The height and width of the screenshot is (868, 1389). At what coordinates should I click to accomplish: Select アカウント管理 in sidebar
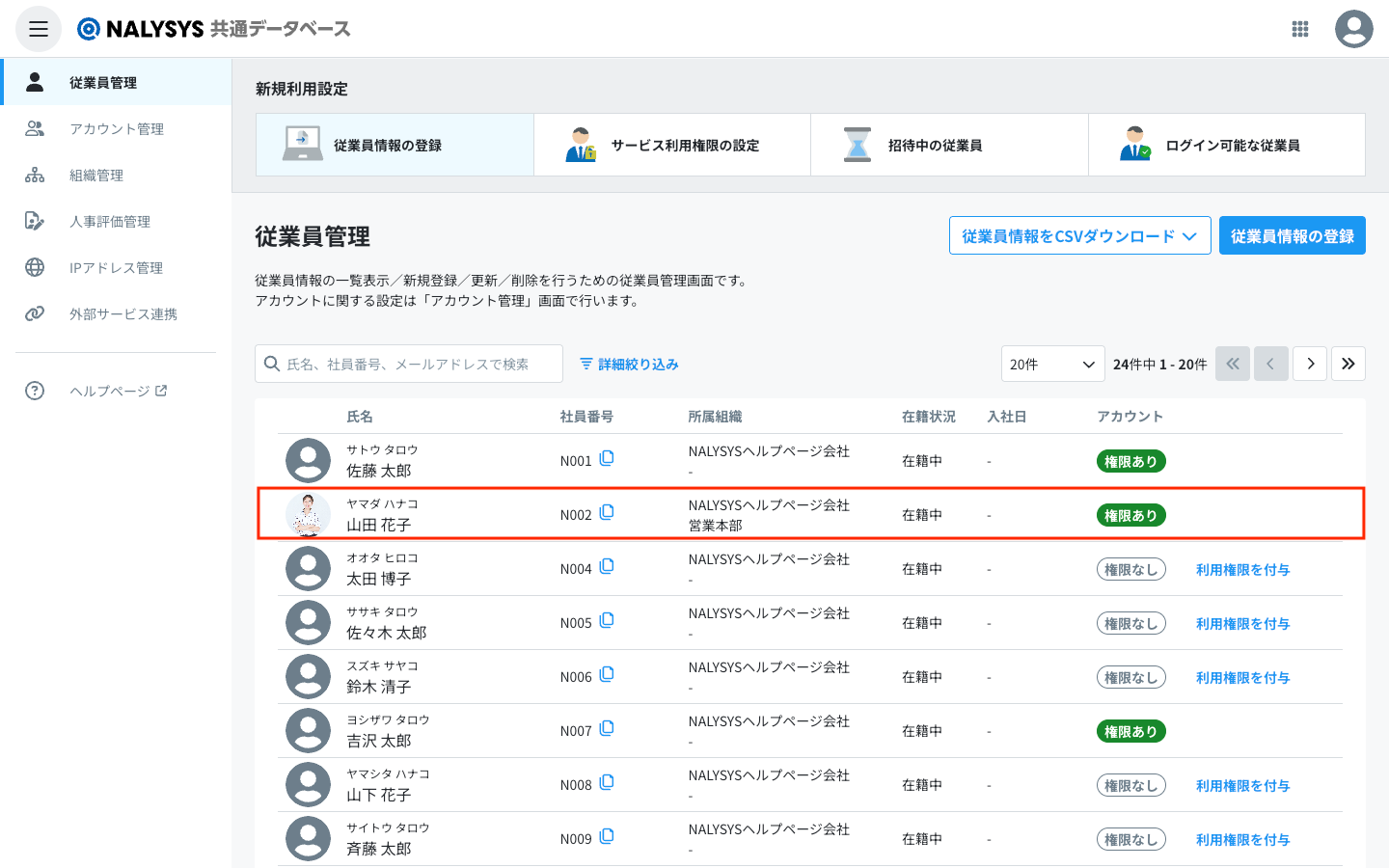click(x=116, y=129)
